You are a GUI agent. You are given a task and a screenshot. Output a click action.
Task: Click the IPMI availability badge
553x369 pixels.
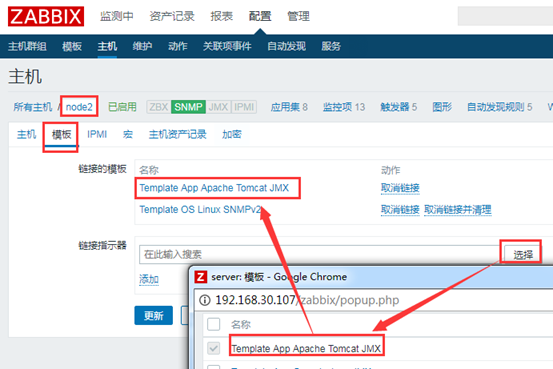(x=244, y=107)
